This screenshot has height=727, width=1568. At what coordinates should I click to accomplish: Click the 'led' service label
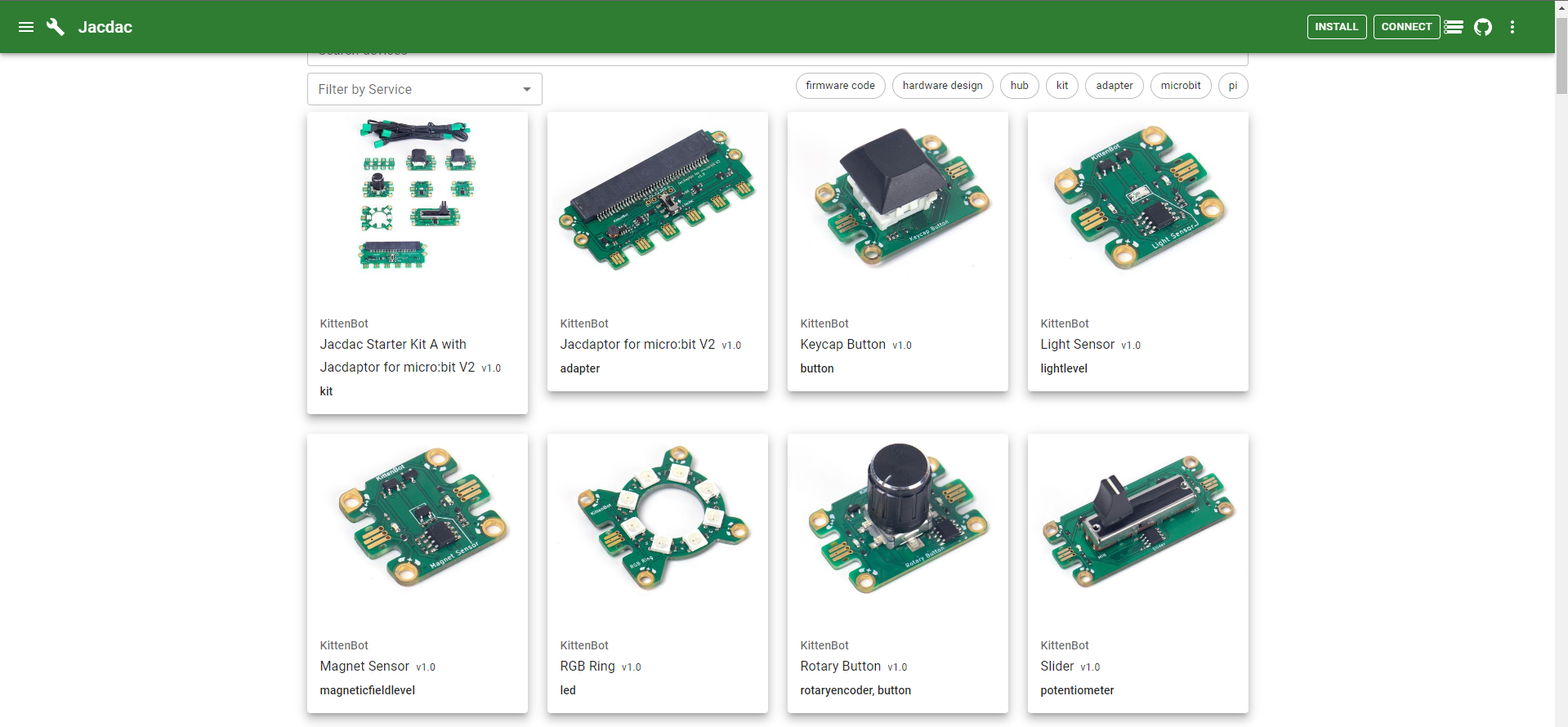pos(568,690)
